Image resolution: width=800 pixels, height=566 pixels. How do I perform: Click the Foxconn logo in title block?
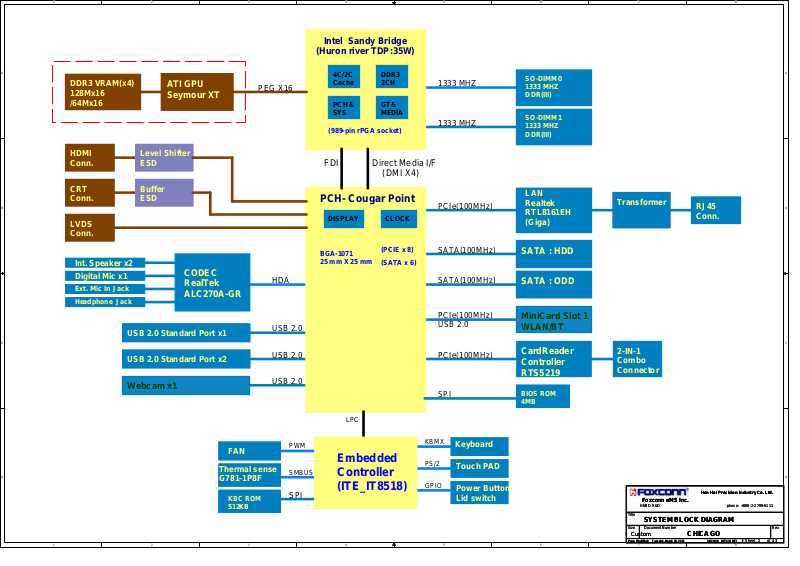(658, 492)
